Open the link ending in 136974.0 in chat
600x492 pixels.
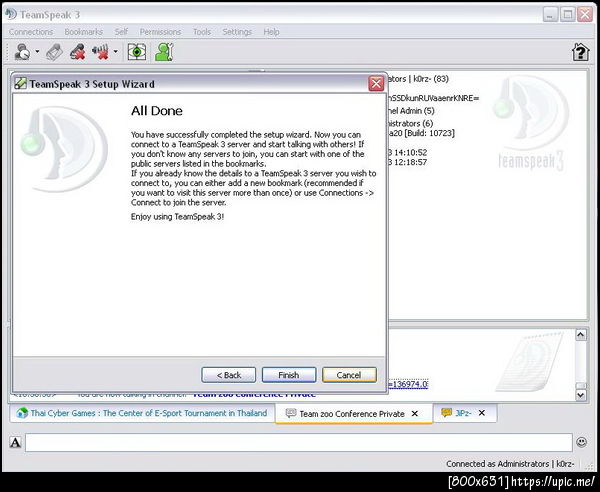(x=408, y=384)
